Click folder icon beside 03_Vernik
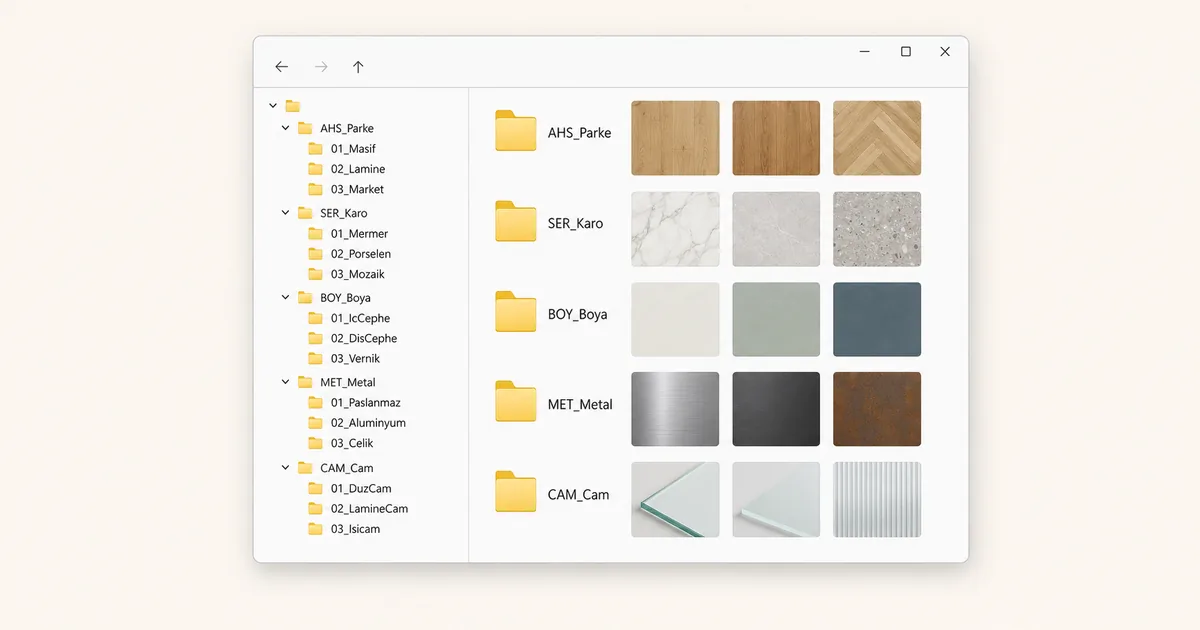The image size is (1200, 630). (316, 358)
